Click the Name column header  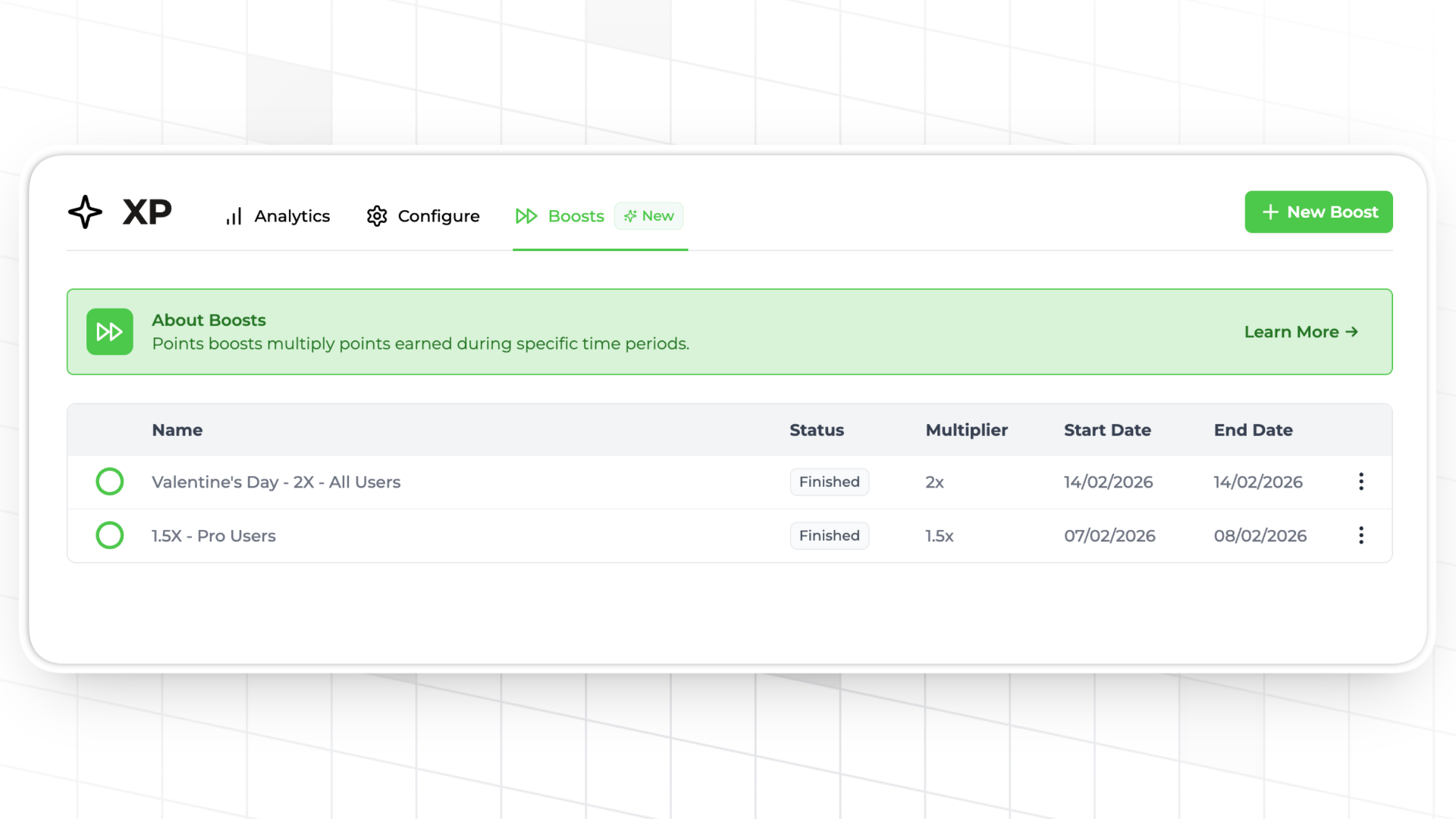[177, 430]
